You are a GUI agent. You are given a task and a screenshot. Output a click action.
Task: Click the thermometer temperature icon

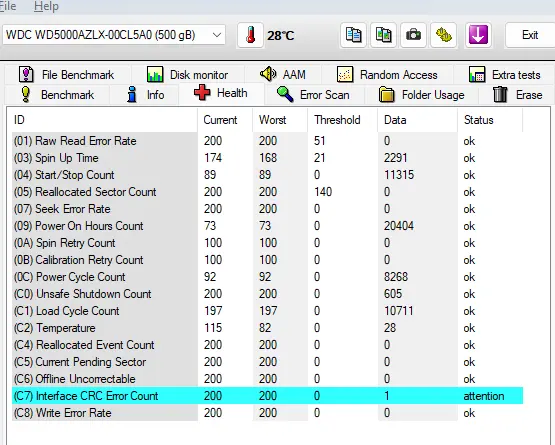click(250, 35)
